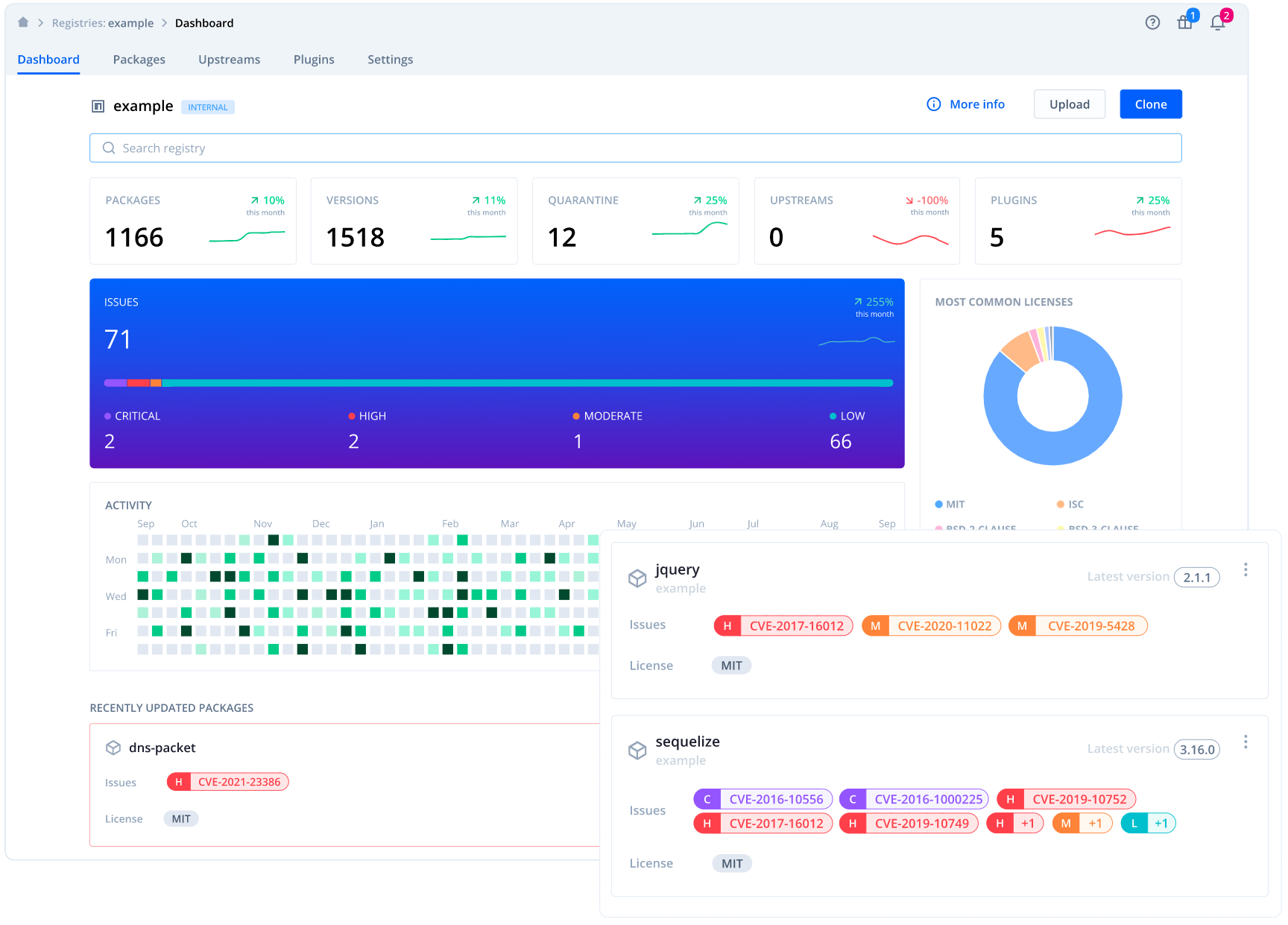Image resolution: width=1288 pixels, height=925 pixels.
Task: Expand the hidden high severity issues on sequelize
Action: click(x=1015, y=823)
